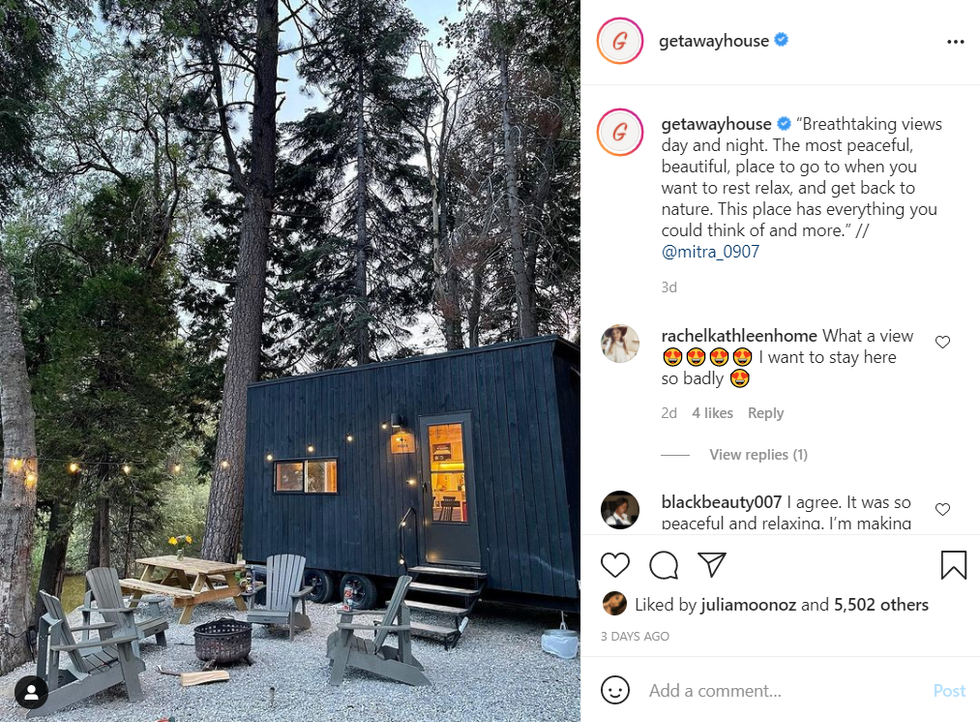Screen dimensions: 980x722
Task: Open blackbeauty007's profile picture
Action: tap(620, 509)
